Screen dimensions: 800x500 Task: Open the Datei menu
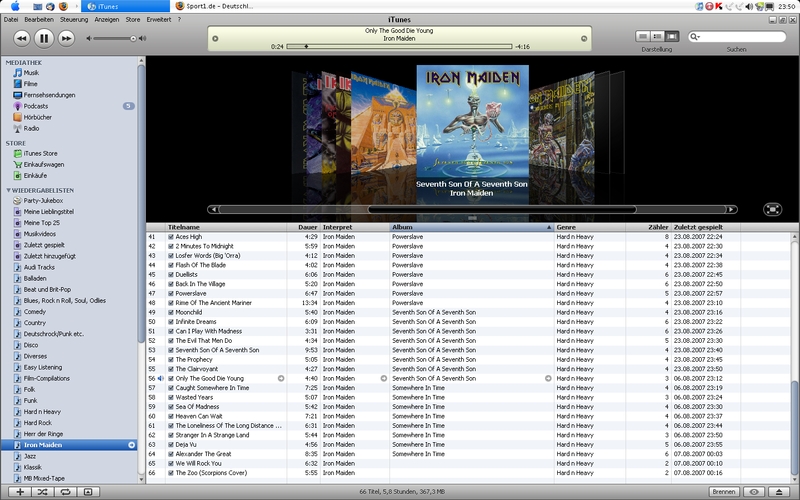pyautogui.click(x=11, y=19)
